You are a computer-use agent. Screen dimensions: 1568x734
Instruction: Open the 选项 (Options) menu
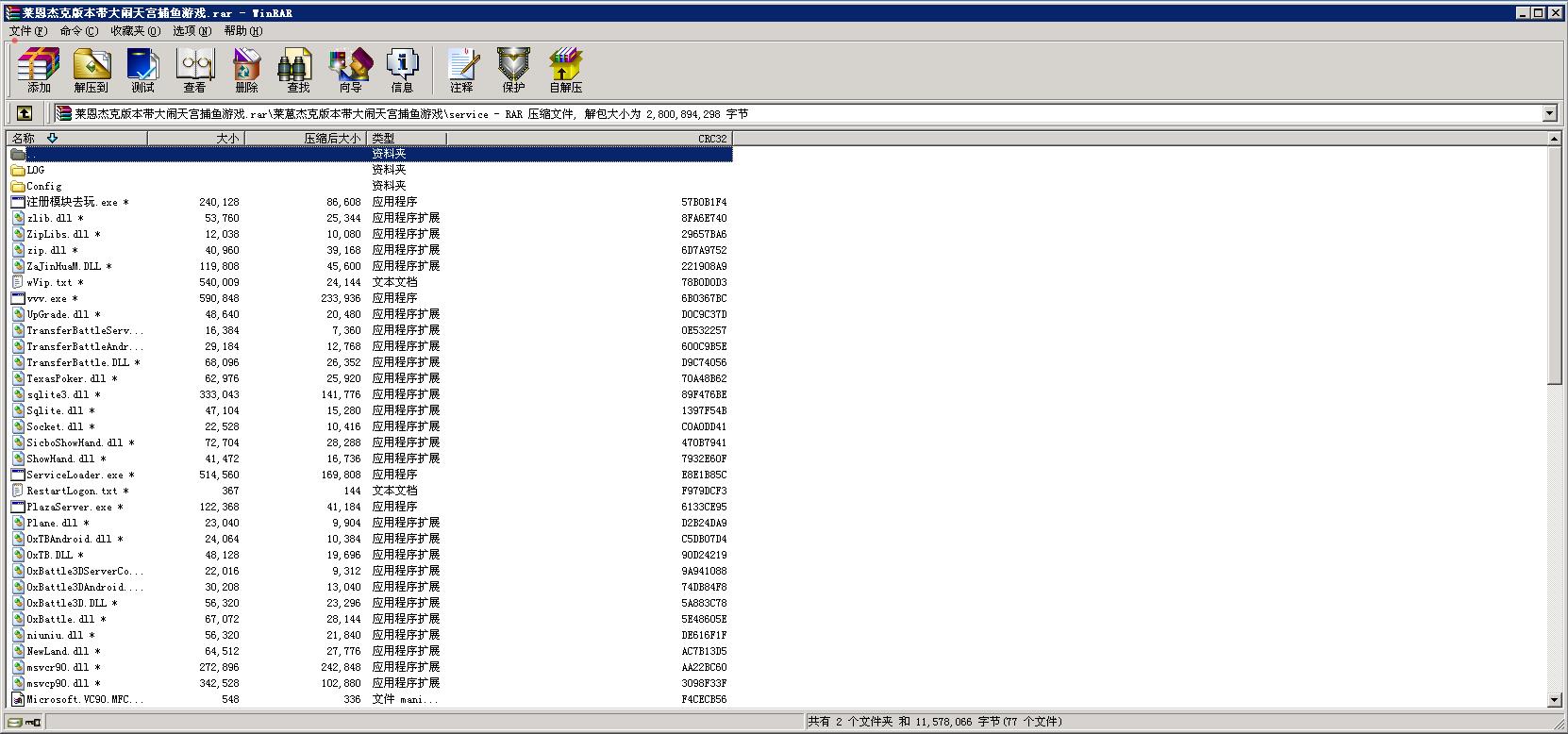point(192,31)
